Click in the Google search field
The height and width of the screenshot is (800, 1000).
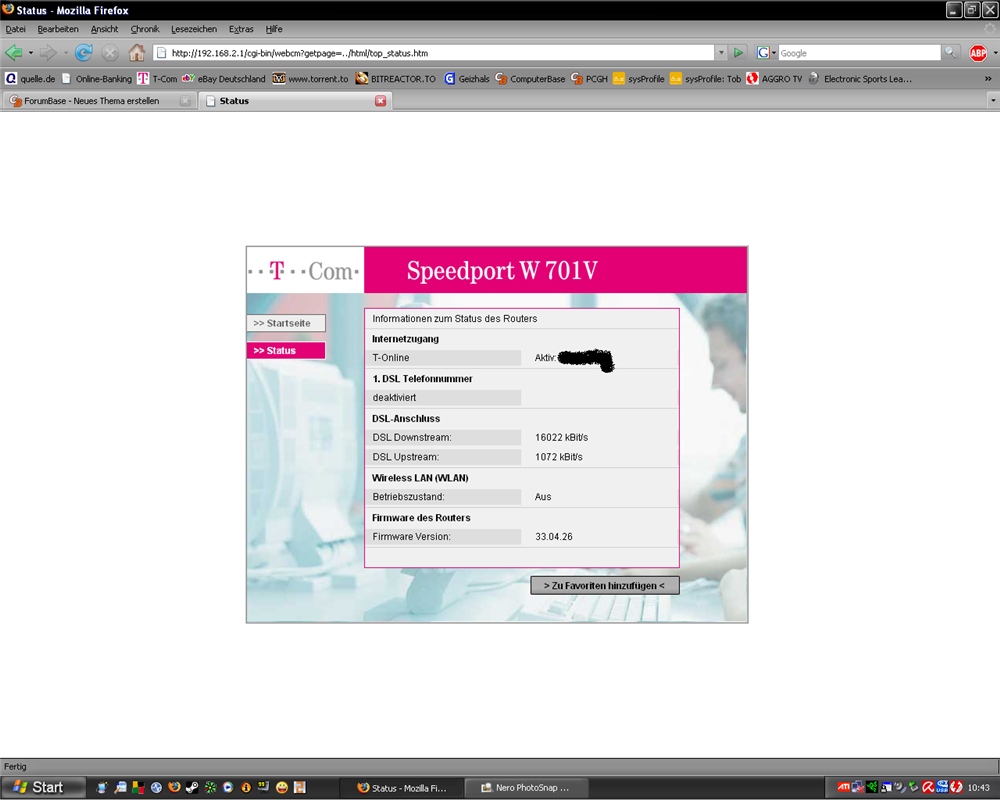[859, 53]
